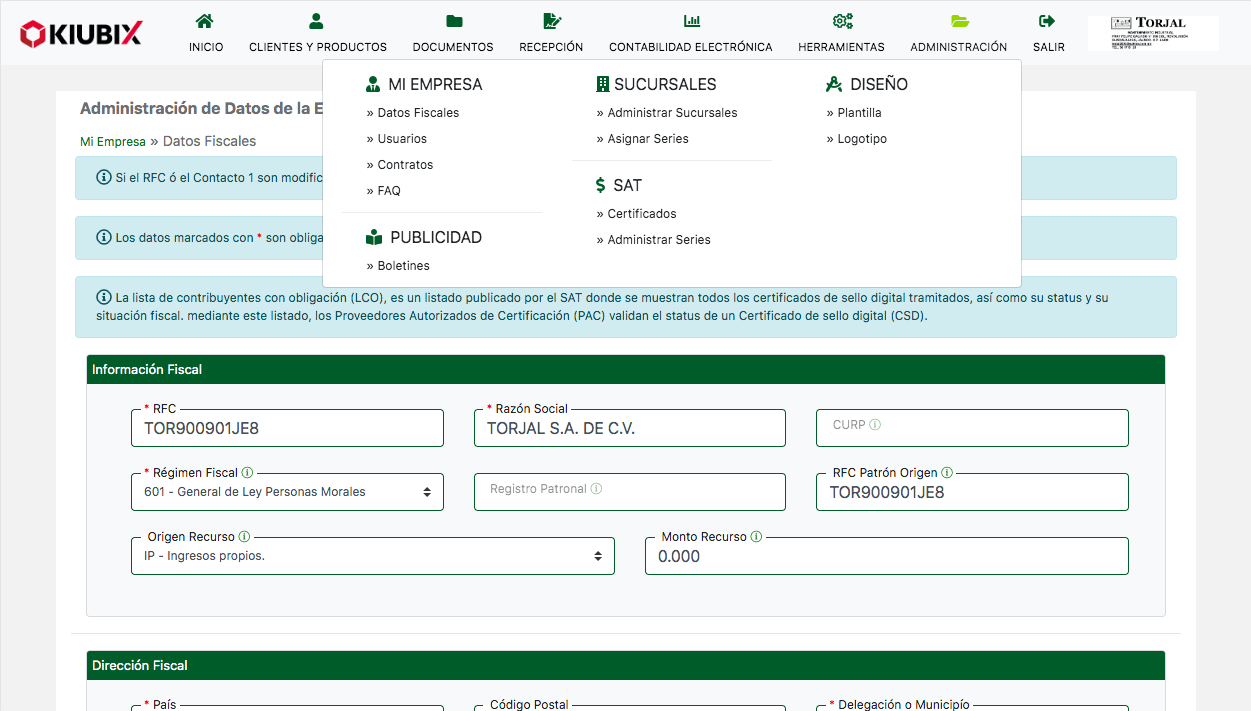
Task: Open Boletines under Publicidad
Action: (x=403, y=266)
